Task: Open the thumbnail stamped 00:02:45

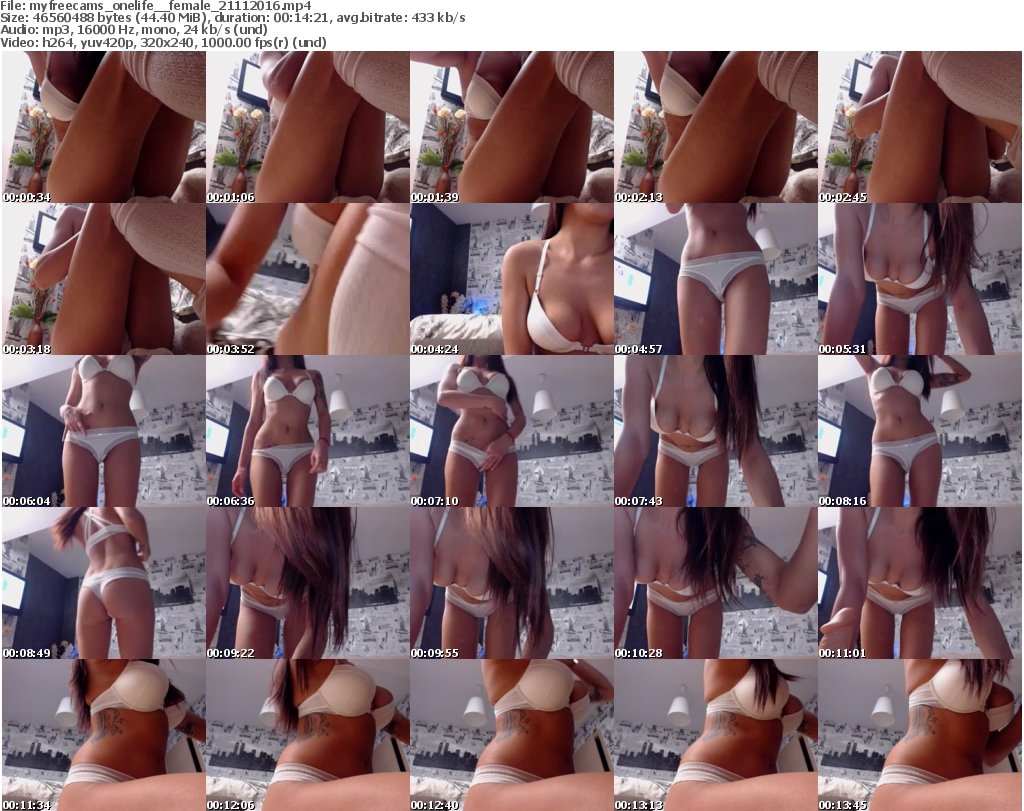Action: click(920, 127)
